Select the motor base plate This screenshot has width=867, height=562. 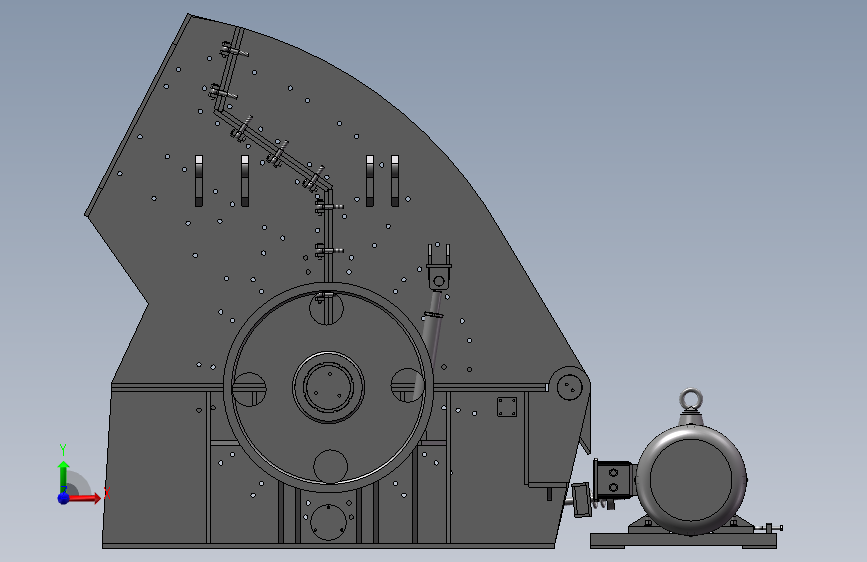[x=683, y=540]
